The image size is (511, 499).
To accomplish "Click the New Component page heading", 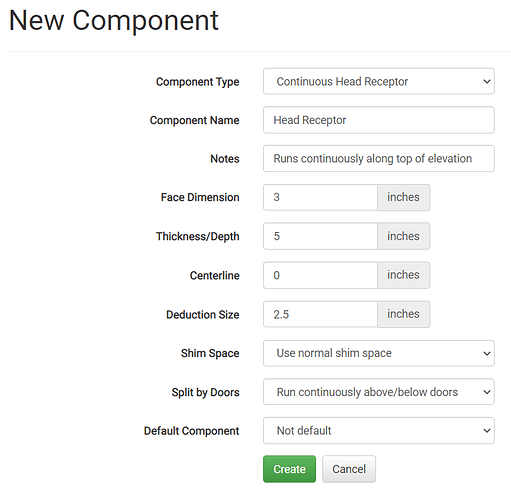I will tap(114, 21).
